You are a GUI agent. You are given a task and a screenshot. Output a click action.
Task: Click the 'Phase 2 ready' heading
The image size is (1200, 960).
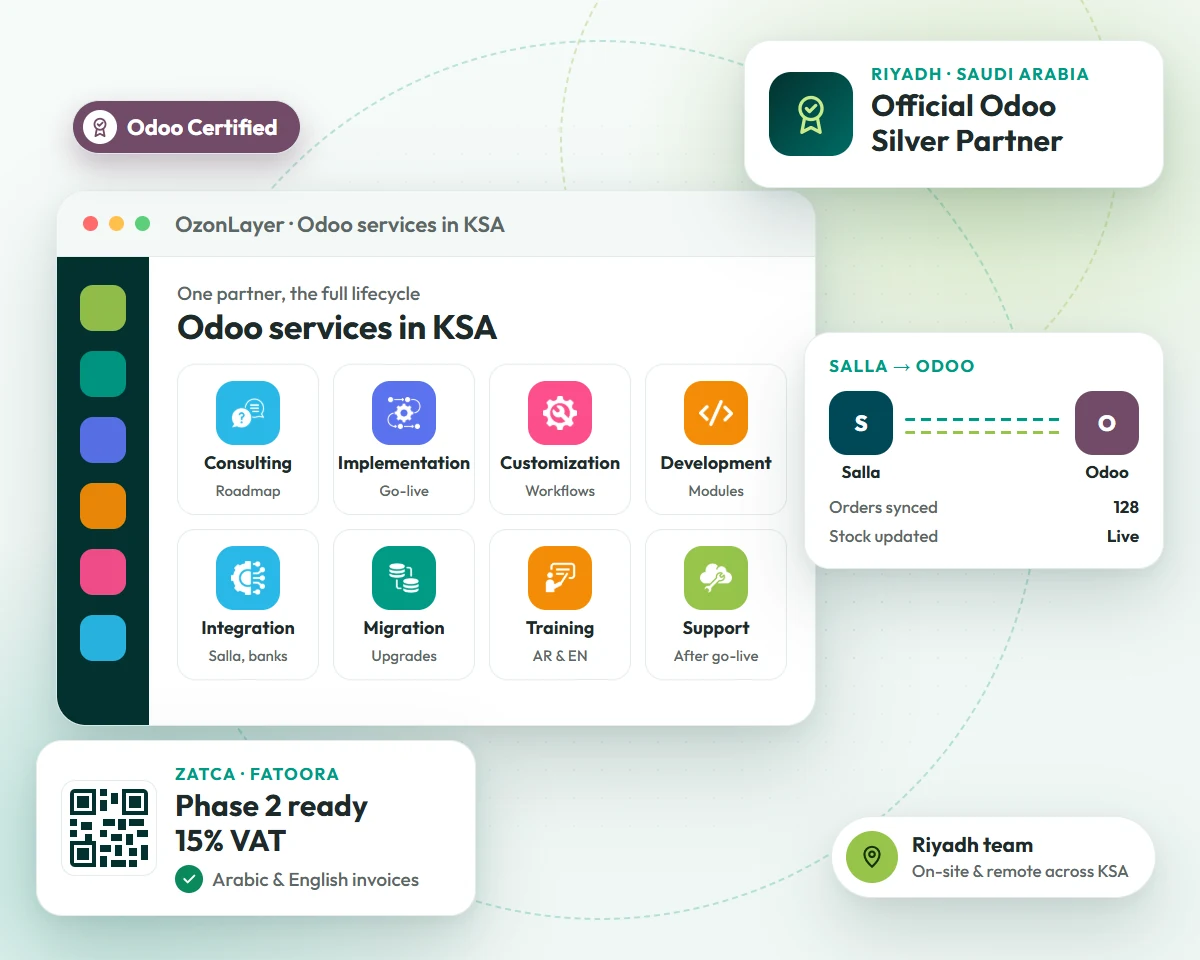pos(271,806)
